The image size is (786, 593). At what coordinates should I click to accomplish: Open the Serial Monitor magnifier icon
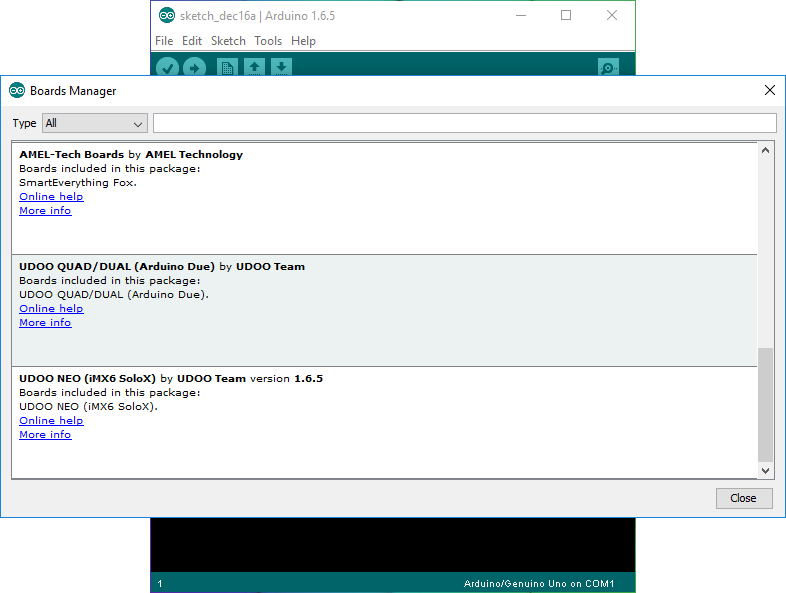tap(609, 67)
